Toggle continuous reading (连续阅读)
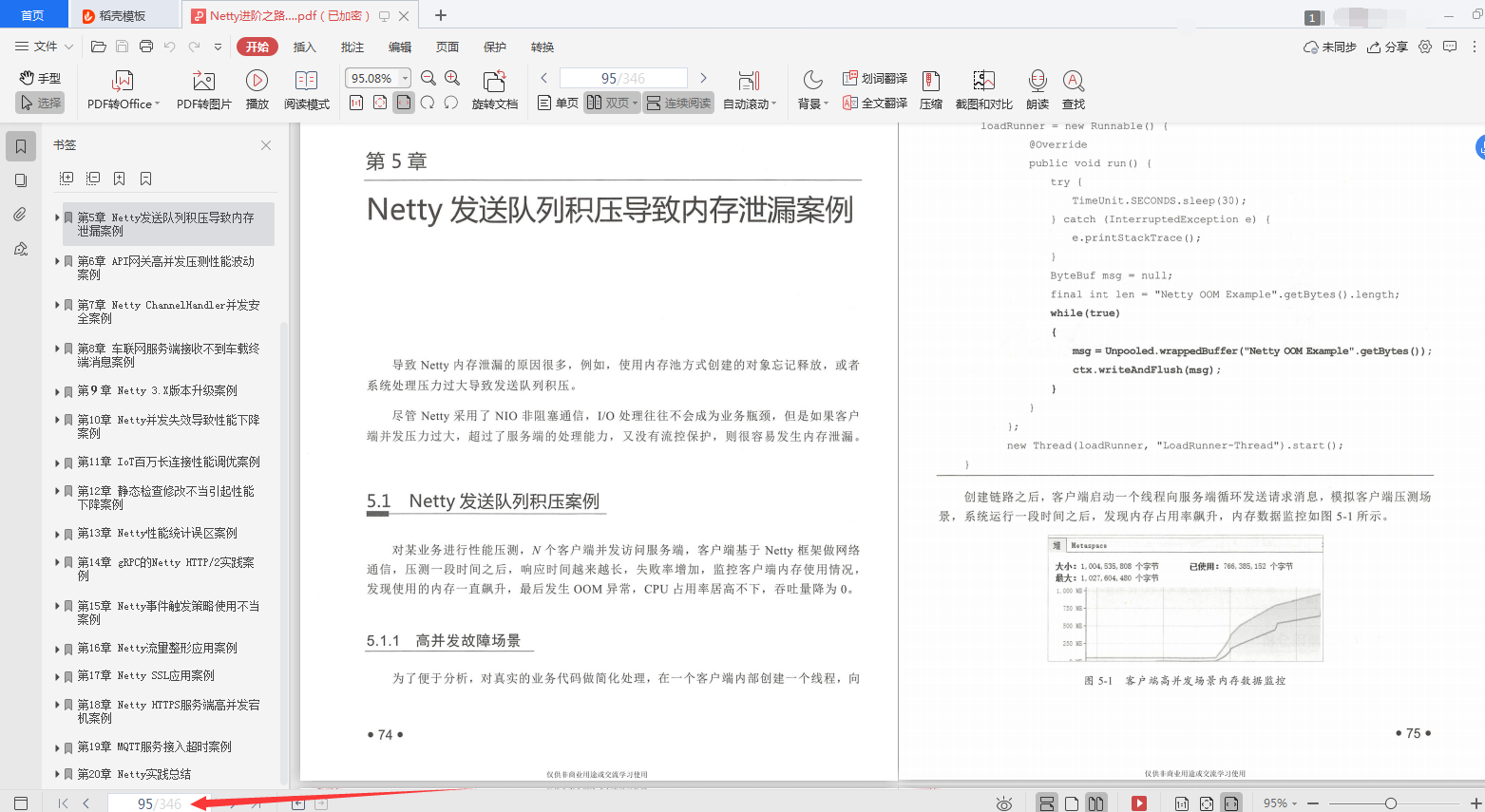This screenshot has width=1485, height=812. coord(678,103)
